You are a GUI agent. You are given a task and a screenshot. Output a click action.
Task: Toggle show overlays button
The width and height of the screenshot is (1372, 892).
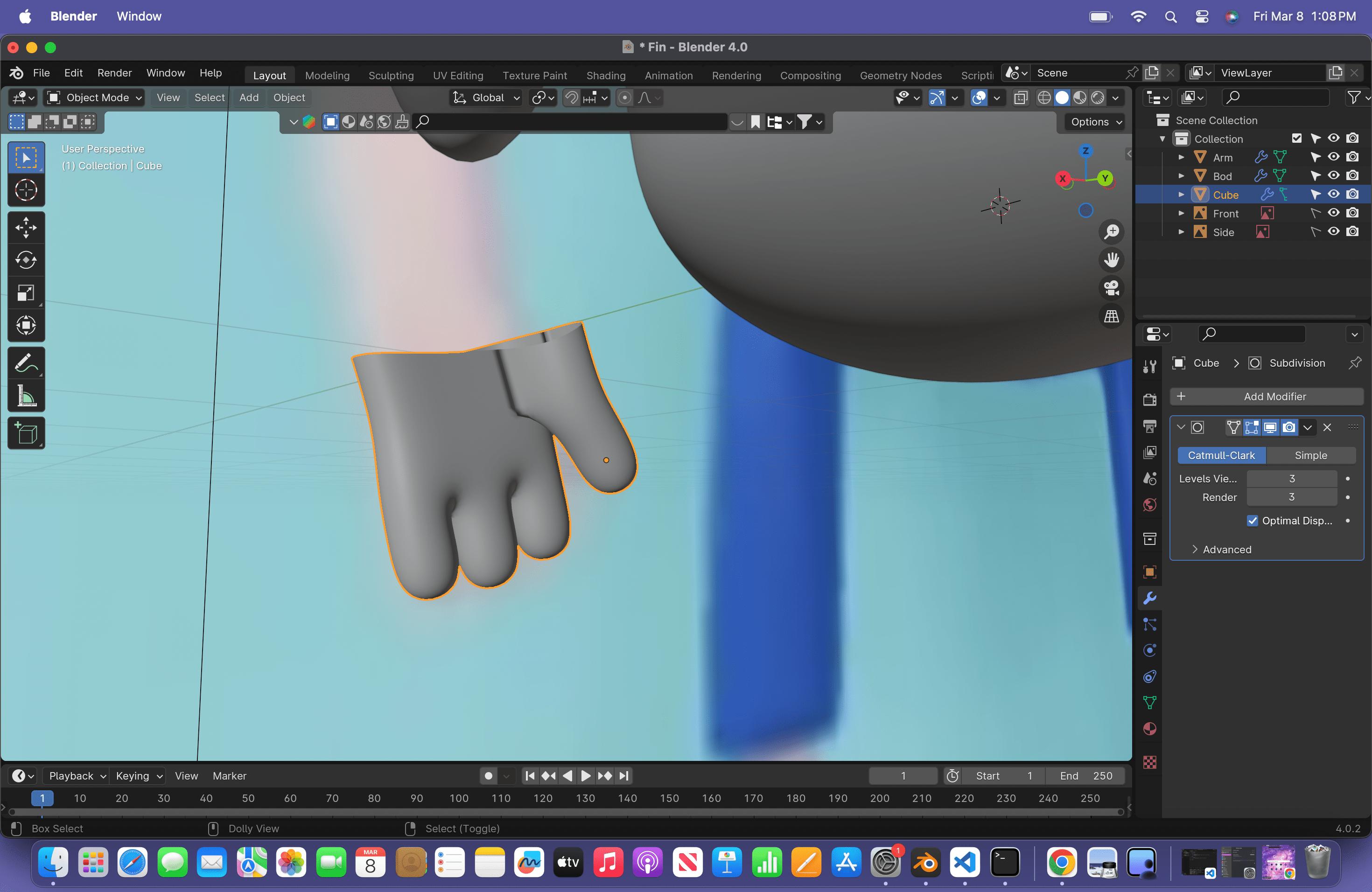979,98
